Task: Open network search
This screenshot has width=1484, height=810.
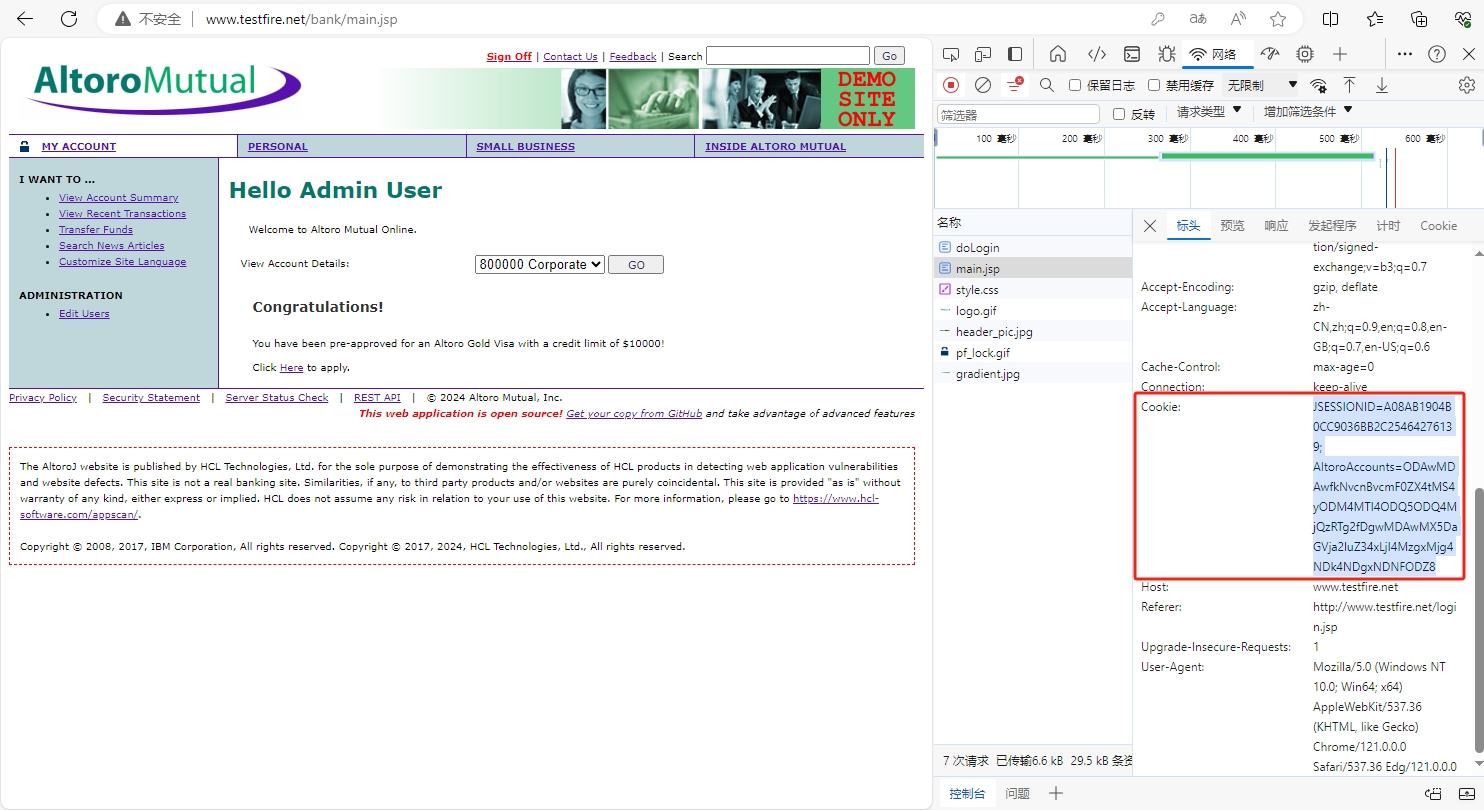Action: pos(1047,85)
